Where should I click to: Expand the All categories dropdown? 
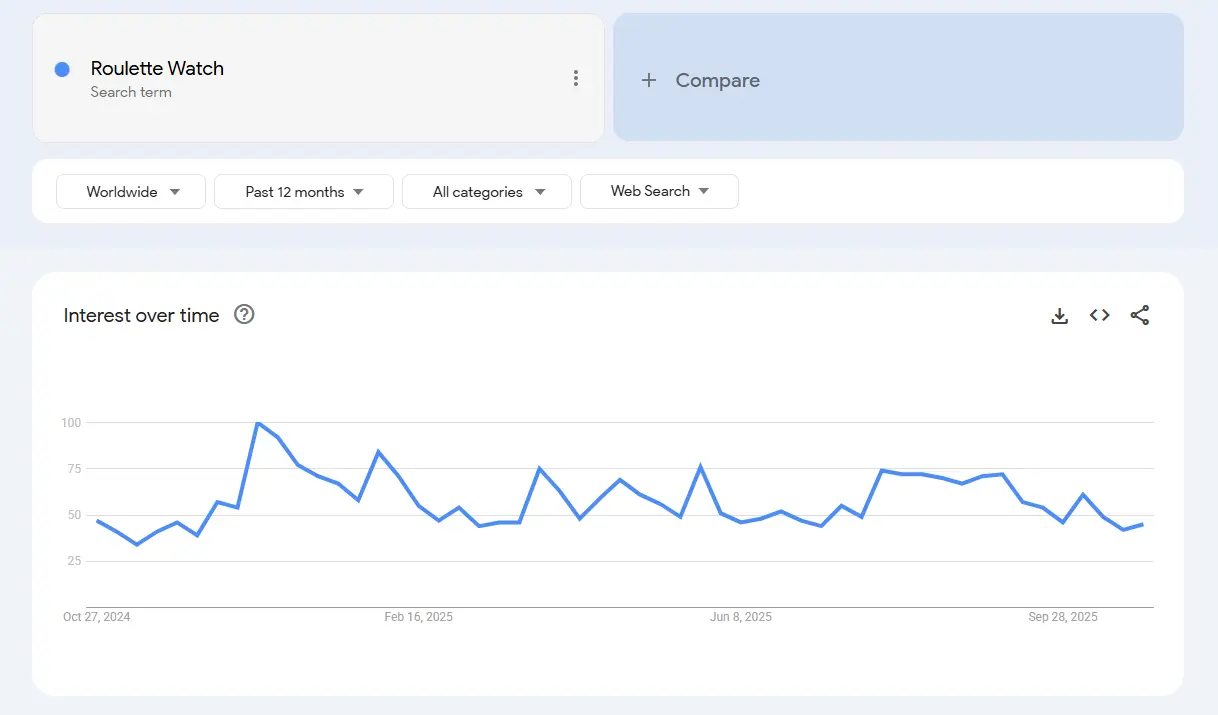pyautogui.click(x=487, y=192)
